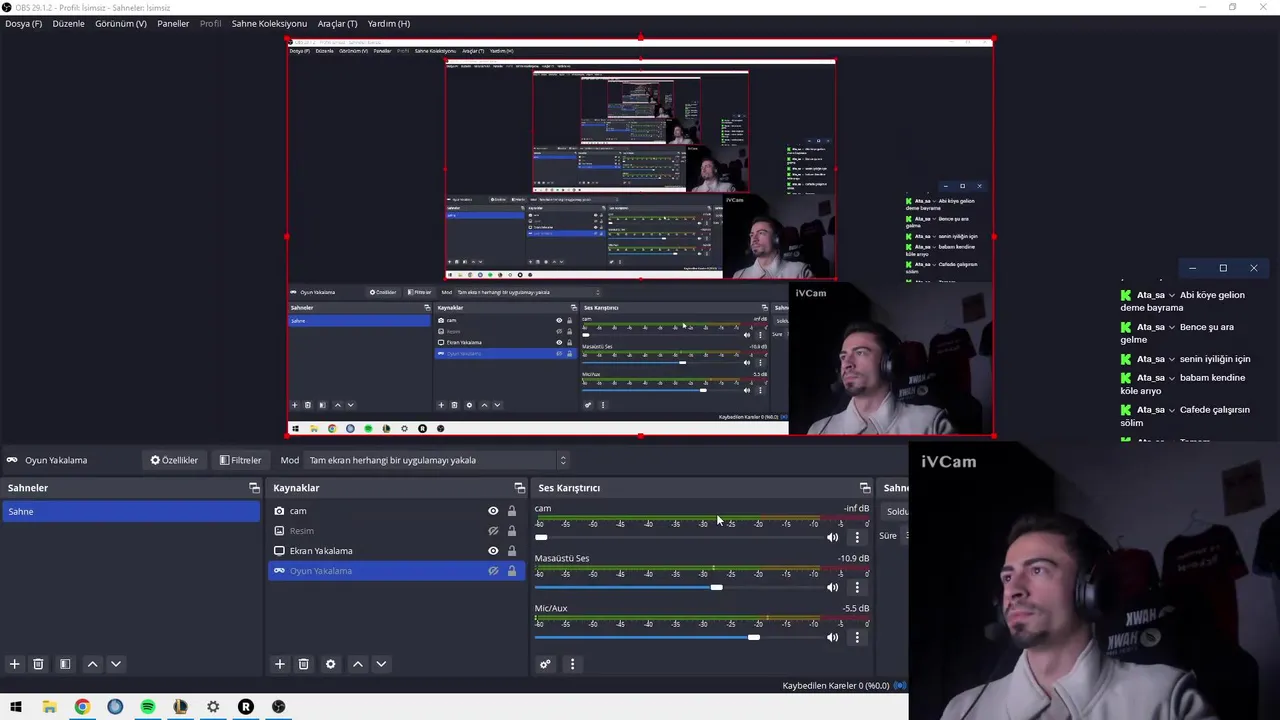Open the Araçlar (T) menu
This screenshot has width=1280, height=720.
[x=337, y=23]
